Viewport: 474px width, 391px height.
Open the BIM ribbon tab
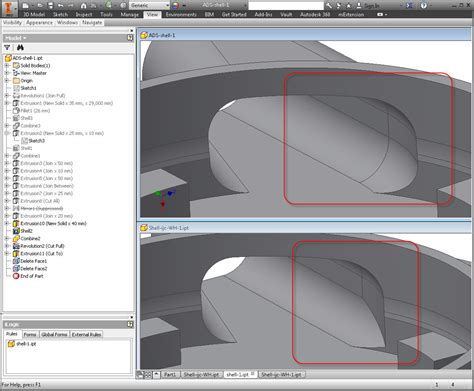click(x=209, y=15)
